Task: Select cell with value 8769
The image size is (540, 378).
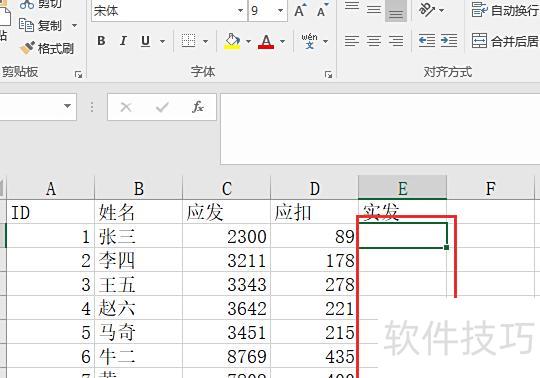Action: (x=227, y=356)
